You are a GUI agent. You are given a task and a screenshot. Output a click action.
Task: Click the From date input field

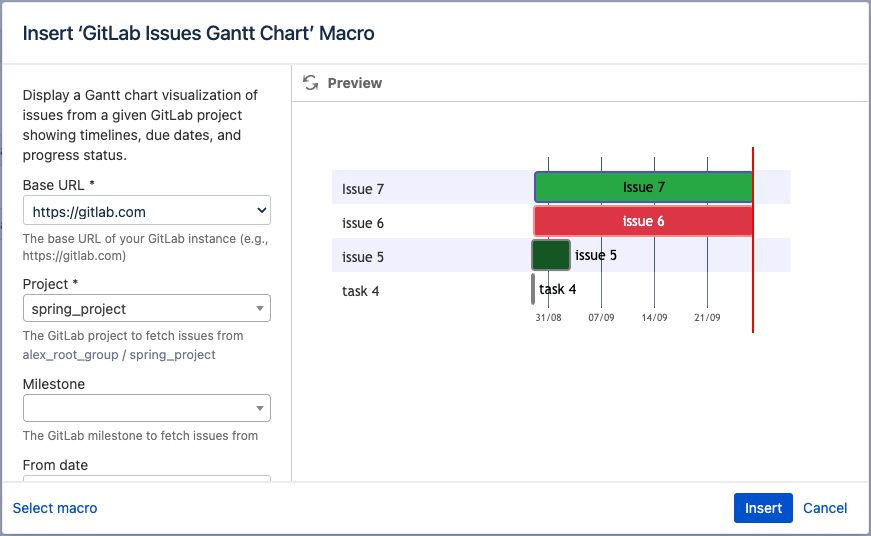146,479
